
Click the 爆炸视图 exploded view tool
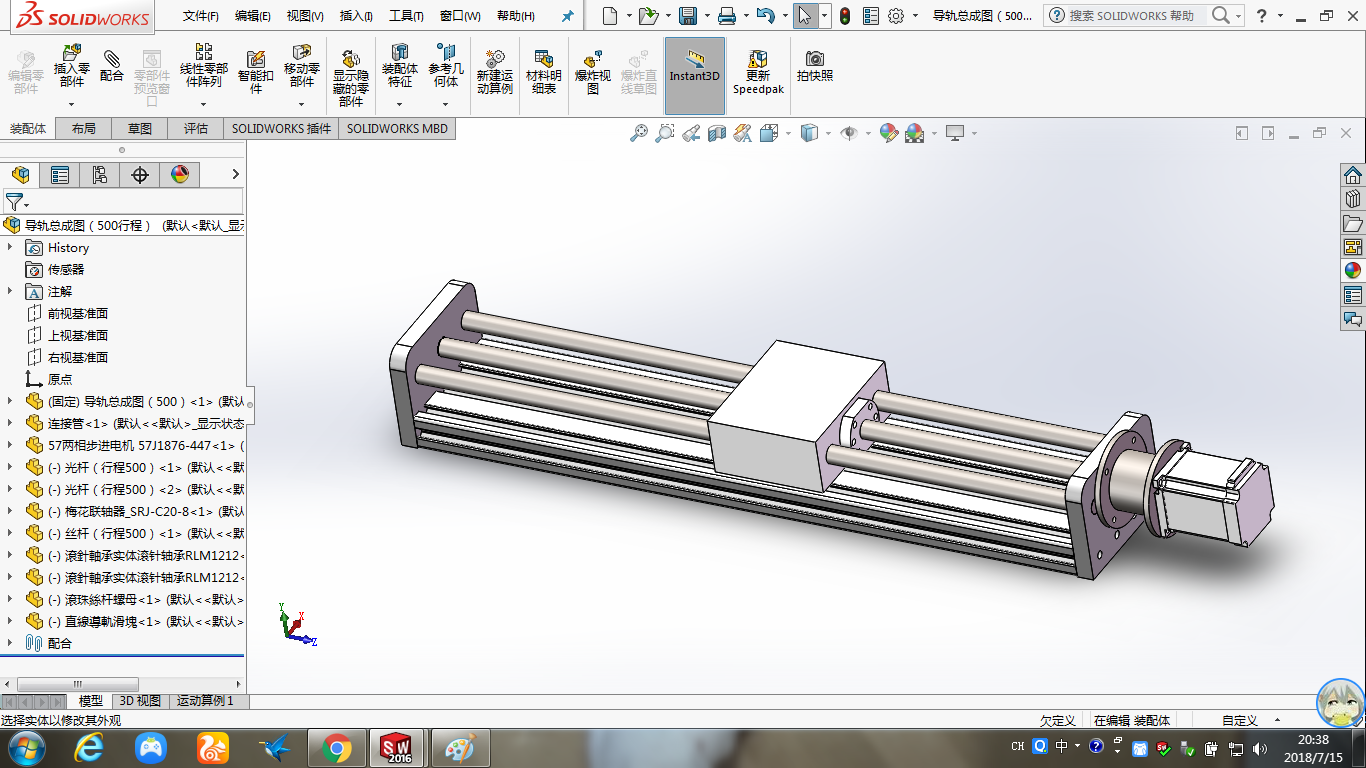click(x=593, y=72)
